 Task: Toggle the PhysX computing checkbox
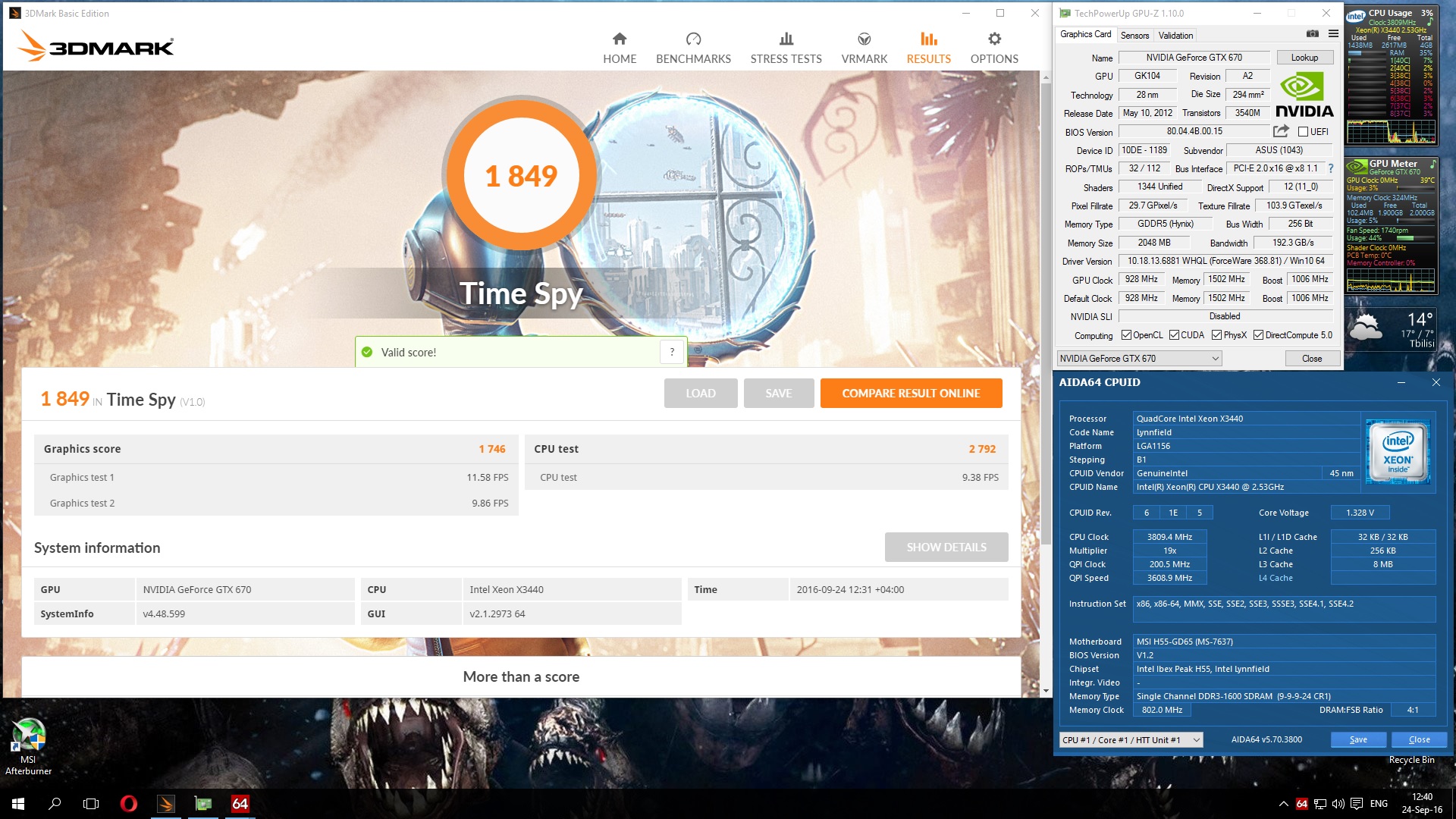coord(1216,335)
